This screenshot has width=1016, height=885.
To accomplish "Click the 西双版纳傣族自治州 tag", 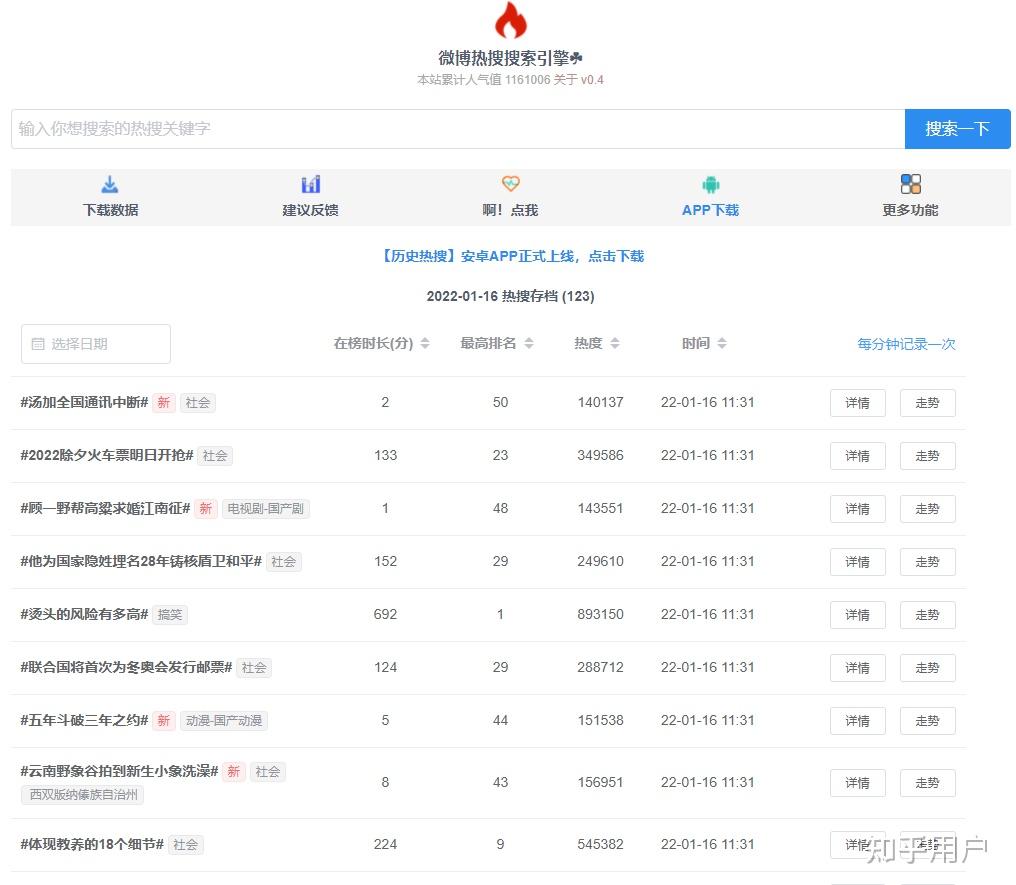I will (84, 795).
